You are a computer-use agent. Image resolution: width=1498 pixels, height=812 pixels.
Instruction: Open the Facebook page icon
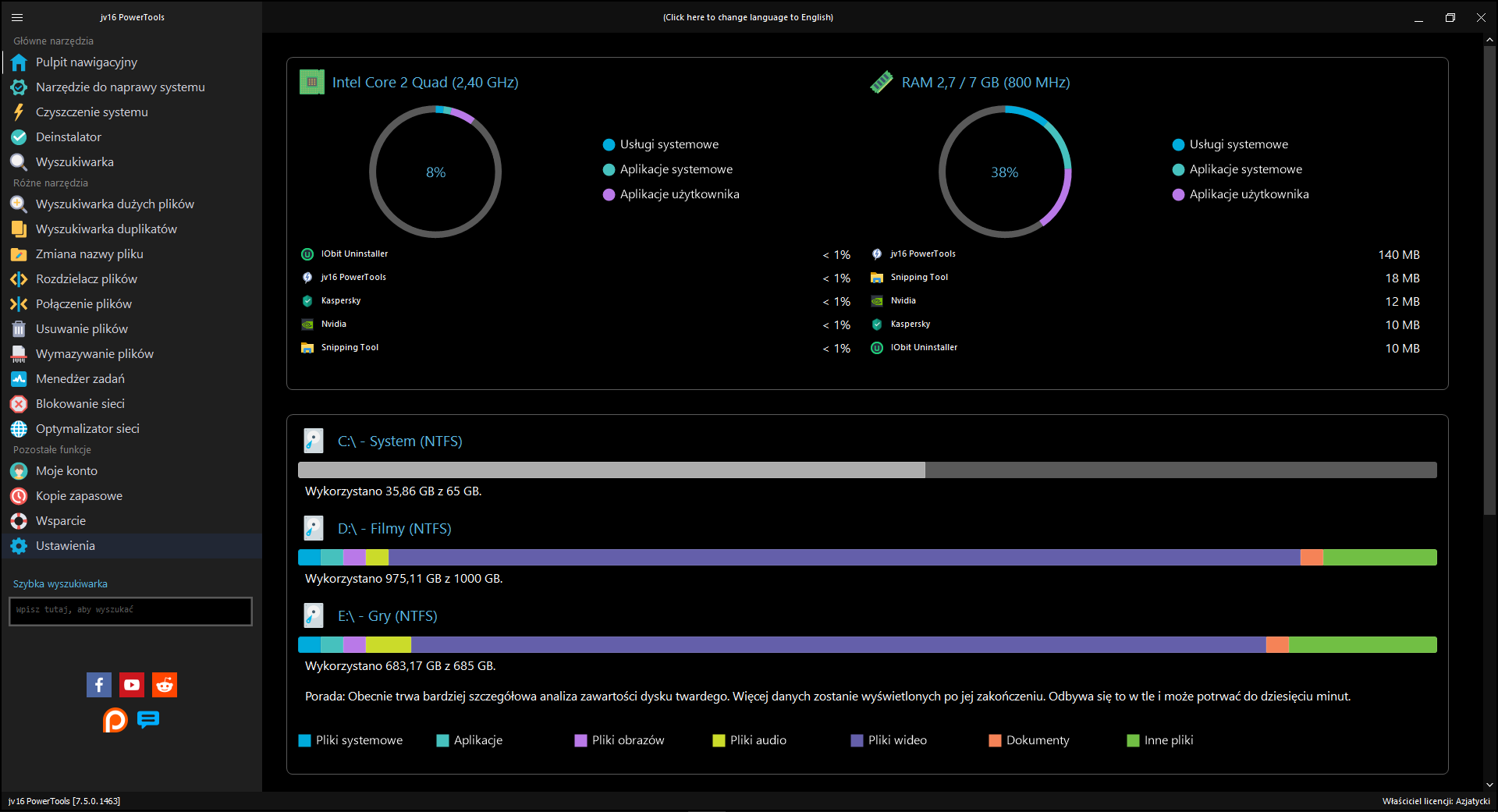[99, 685]
